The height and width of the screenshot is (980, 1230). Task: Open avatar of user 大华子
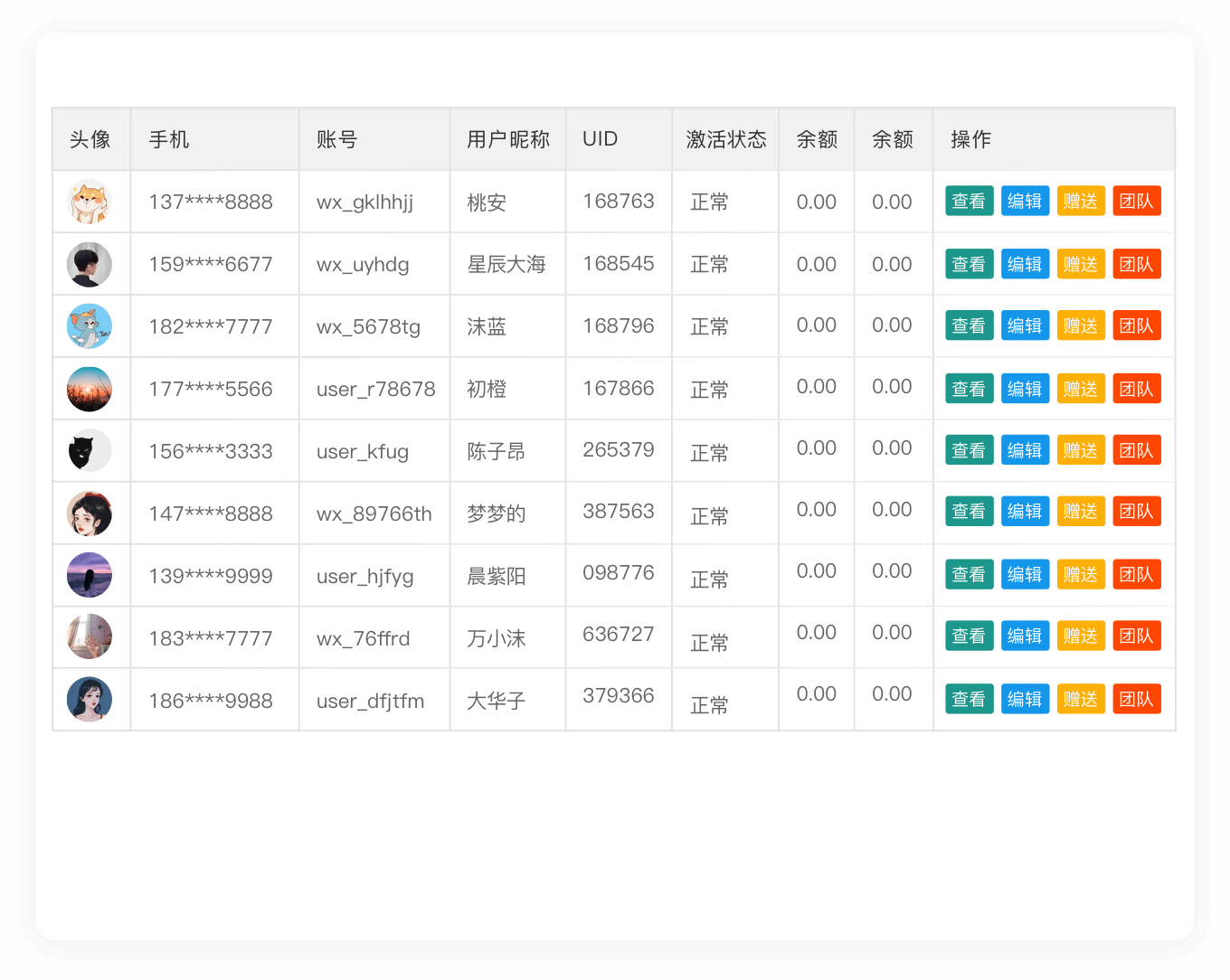(x=90, y=698)
